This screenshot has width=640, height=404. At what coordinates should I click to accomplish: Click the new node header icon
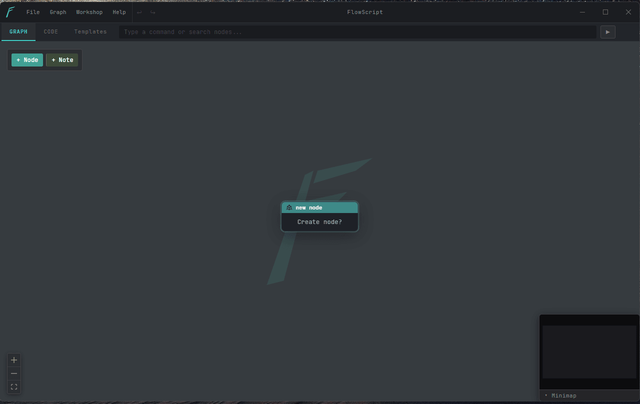[x=289, y=207]
